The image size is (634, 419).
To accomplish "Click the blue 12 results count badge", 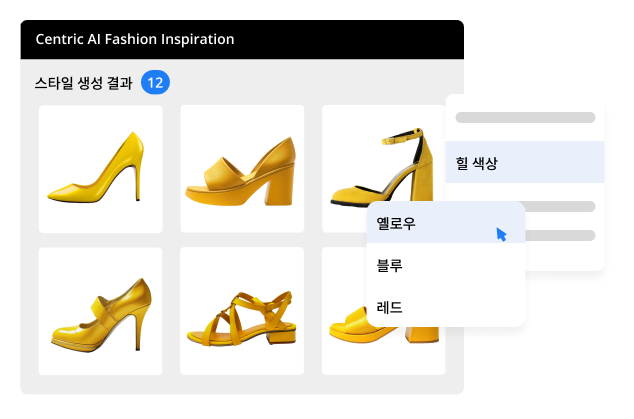I will point(155,83).
